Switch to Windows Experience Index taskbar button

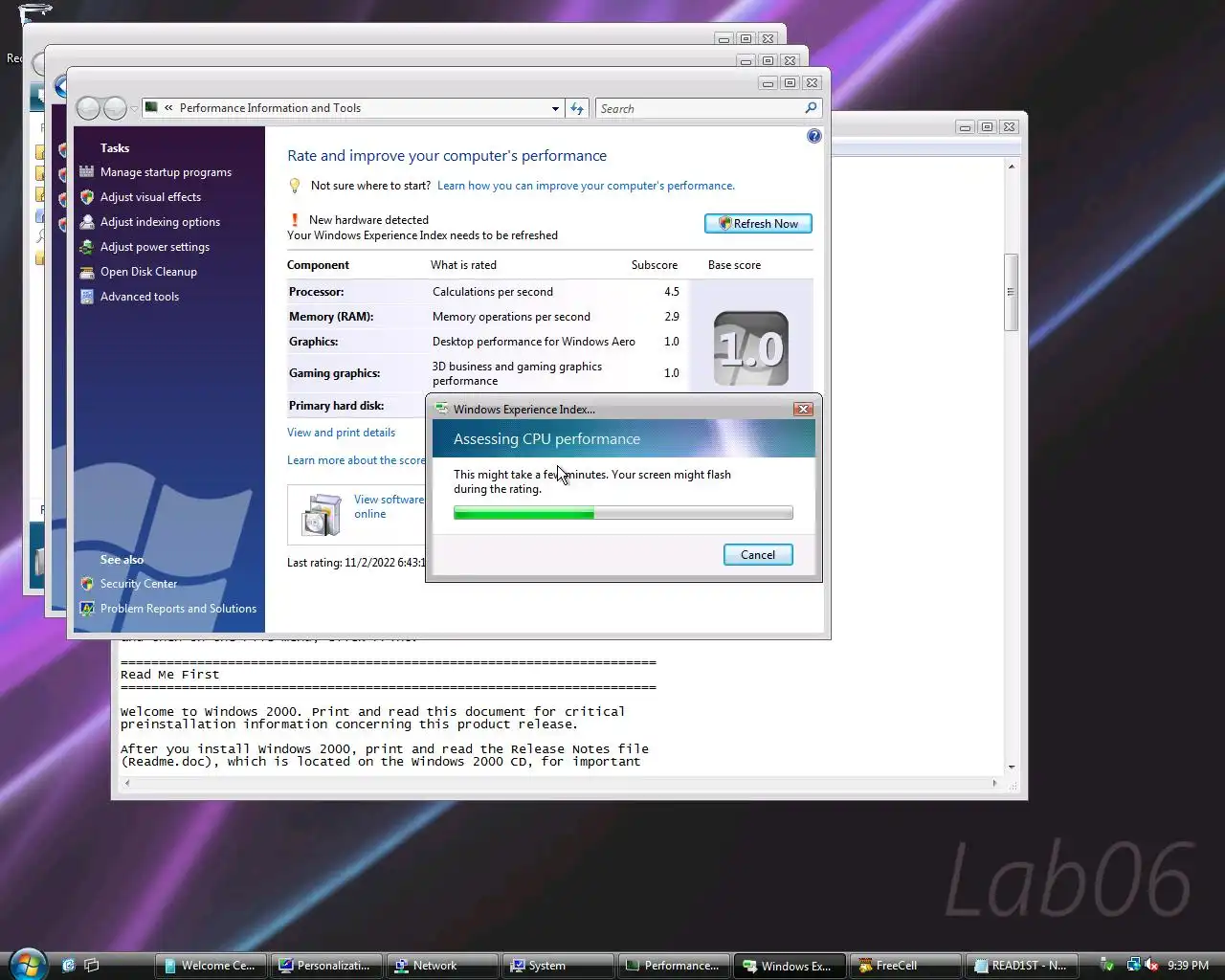(790, 966)
